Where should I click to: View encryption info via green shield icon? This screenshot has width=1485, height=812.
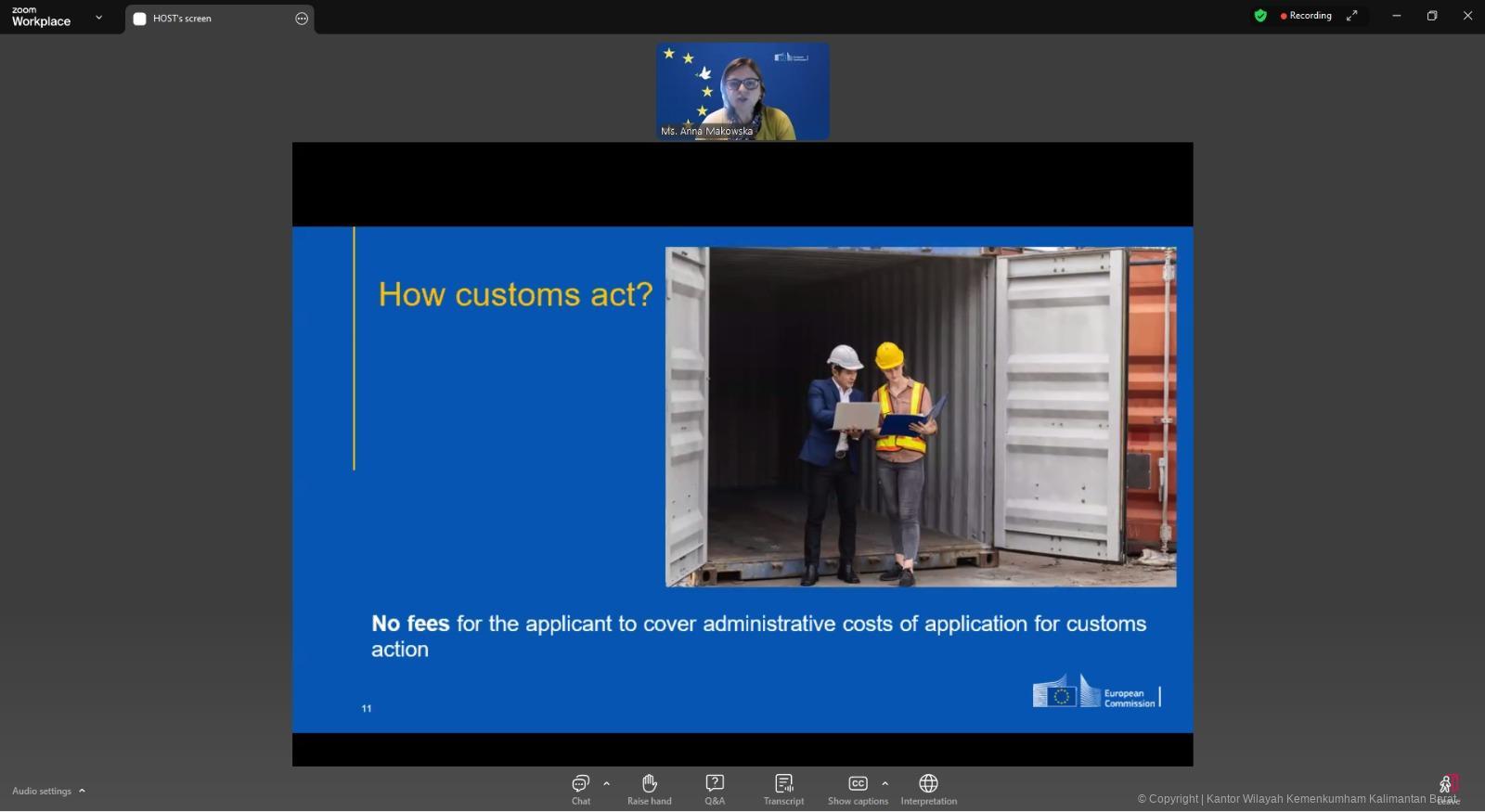tap(1259, 16)
